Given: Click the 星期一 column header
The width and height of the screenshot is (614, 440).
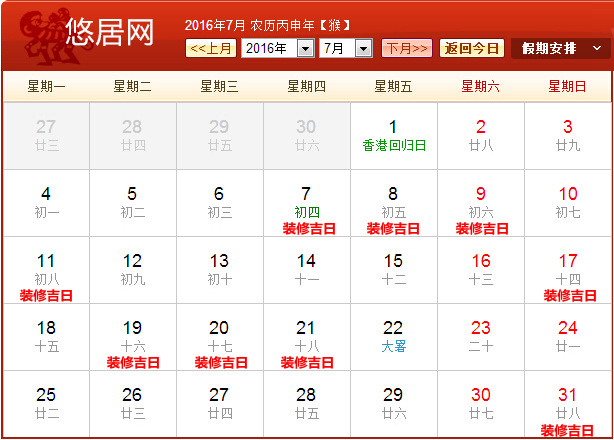Looking at the screenshot, I should 46,87.
